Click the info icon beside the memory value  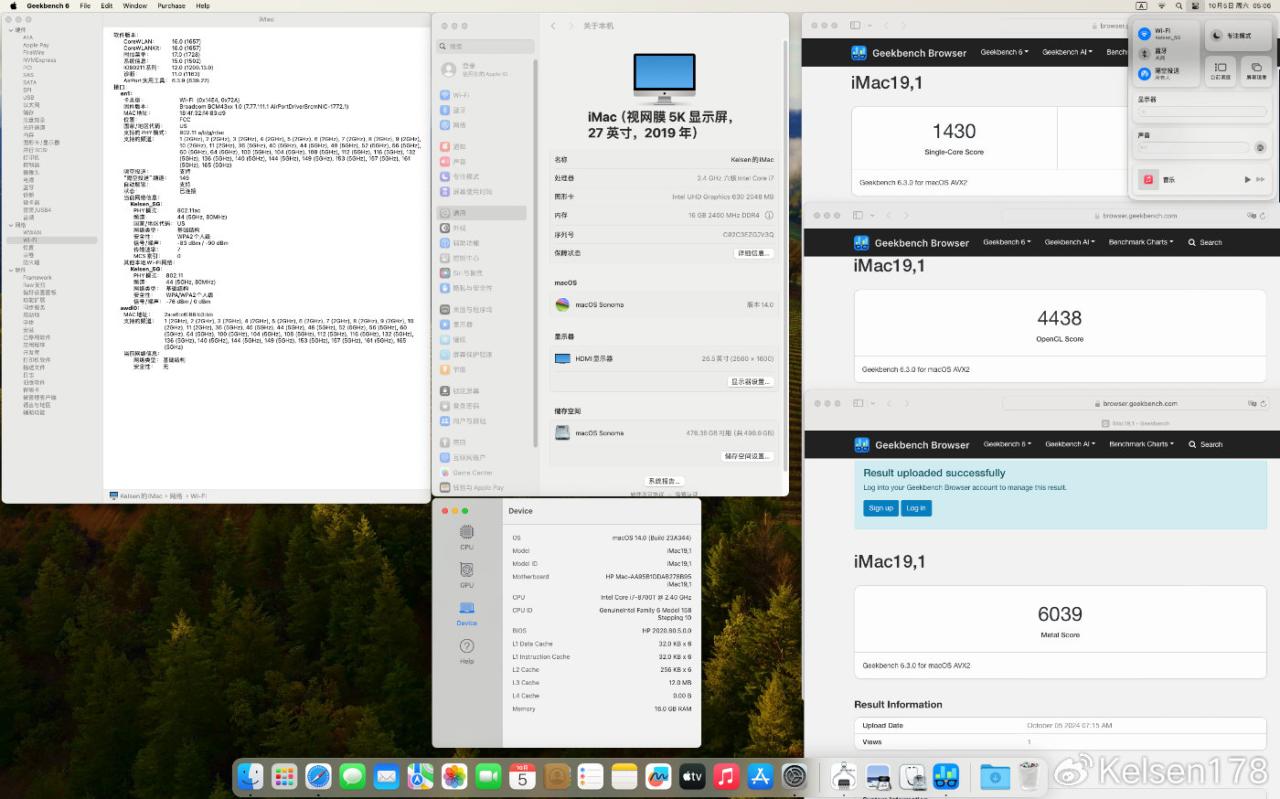(769, 215)
